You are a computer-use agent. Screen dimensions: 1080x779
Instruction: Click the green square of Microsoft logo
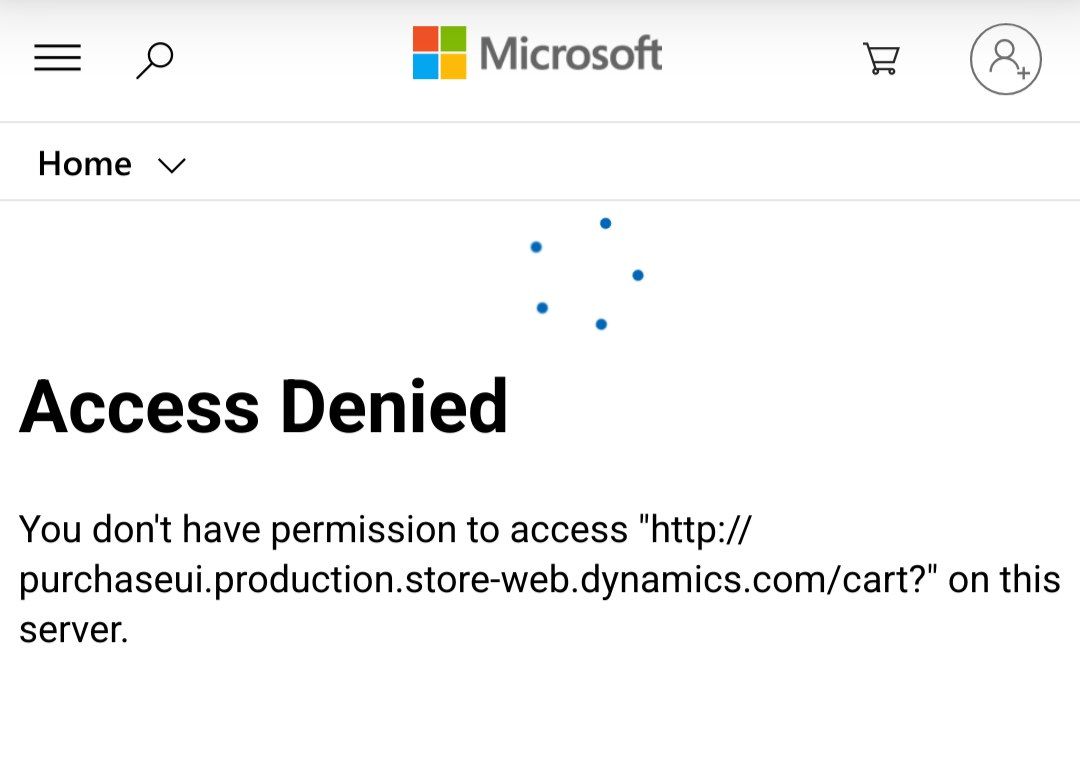pos(453,39)
